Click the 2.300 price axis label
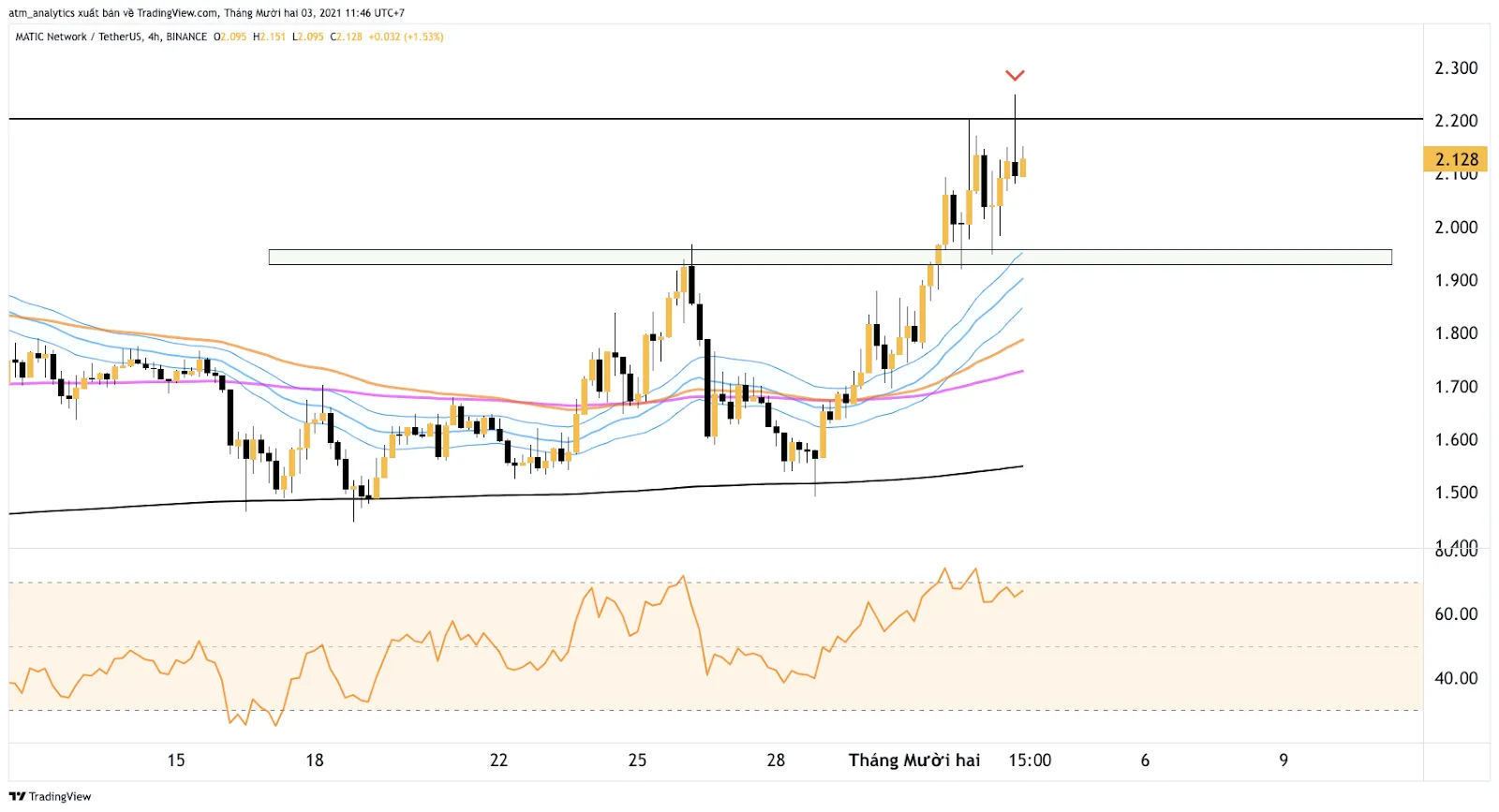This screenshot has height=812, width=1499. [x=1456, y=67]
